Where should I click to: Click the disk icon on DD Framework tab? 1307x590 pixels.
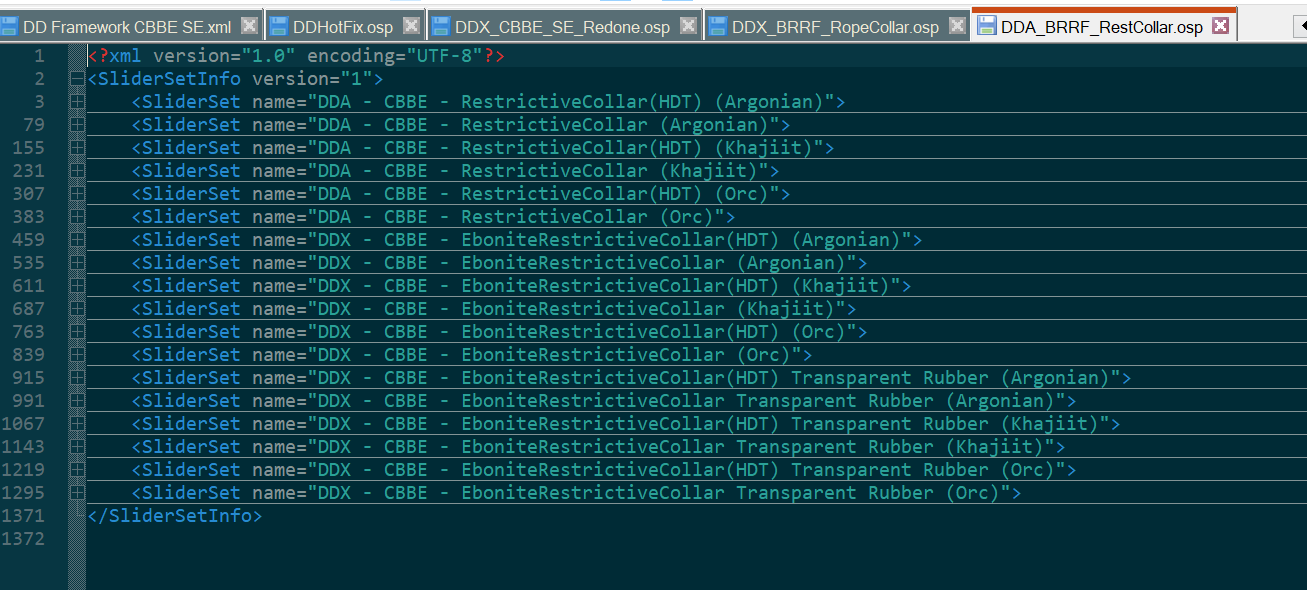coord(9,26)
